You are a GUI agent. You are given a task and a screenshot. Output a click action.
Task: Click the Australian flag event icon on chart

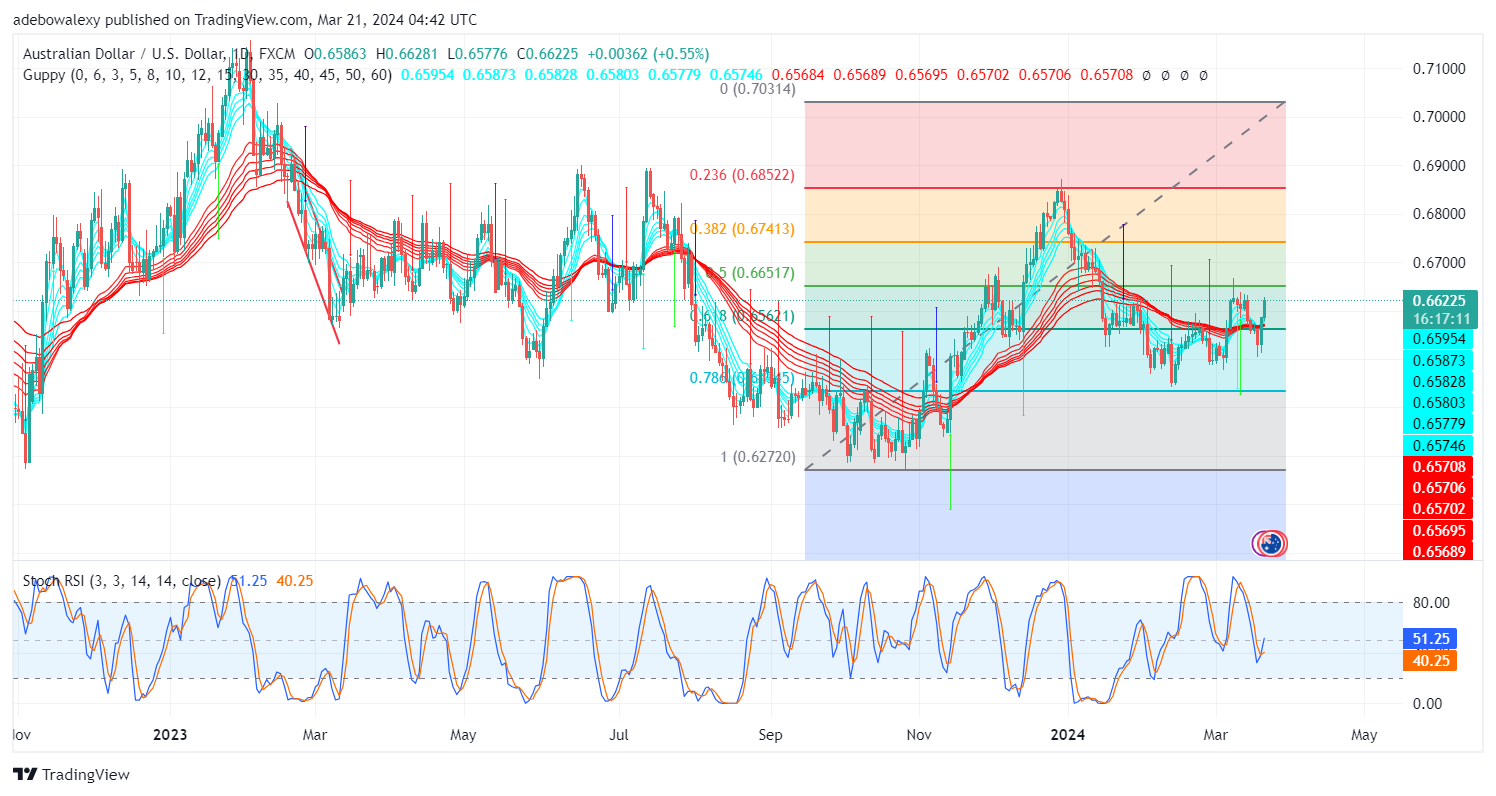(x=1270, y=544)
